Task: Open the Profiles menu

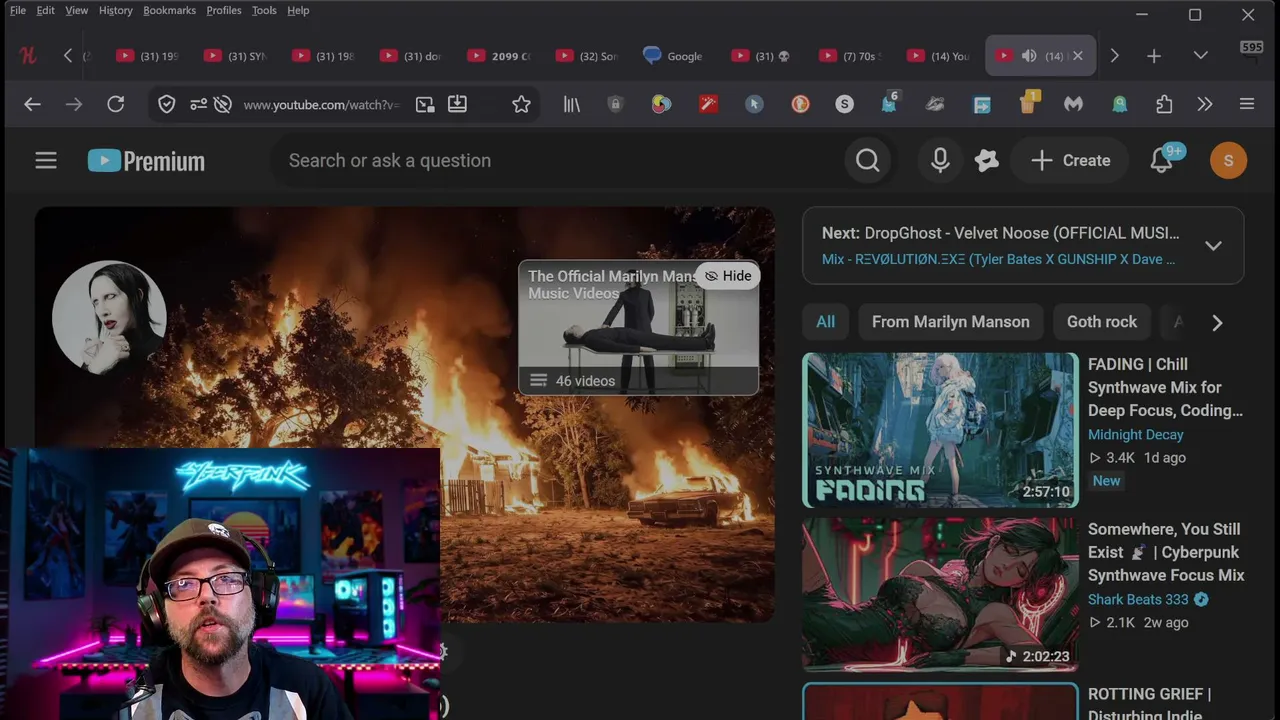Action: tap(224, 10)
